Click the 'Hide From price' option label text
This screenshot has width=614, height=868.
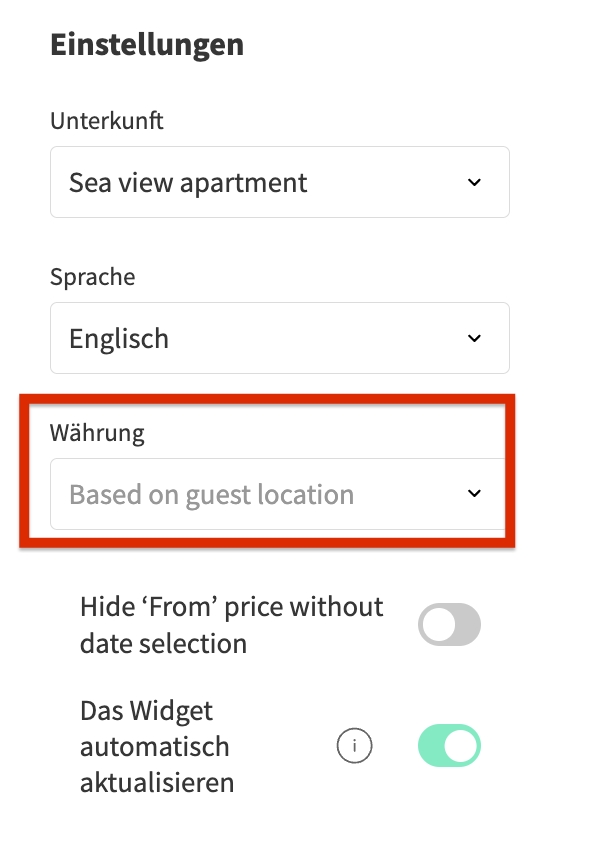pos(231,625)
